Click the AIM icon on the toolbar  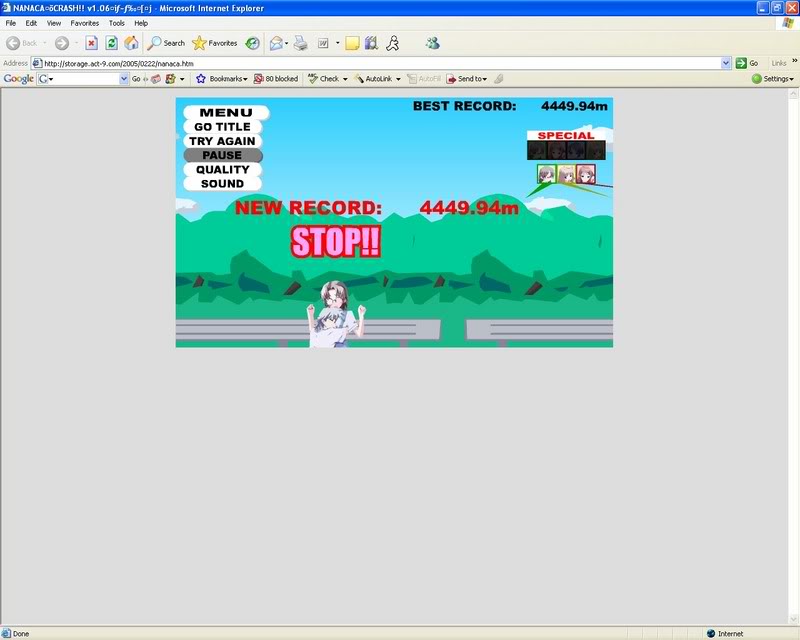click(x=394, y=43)
